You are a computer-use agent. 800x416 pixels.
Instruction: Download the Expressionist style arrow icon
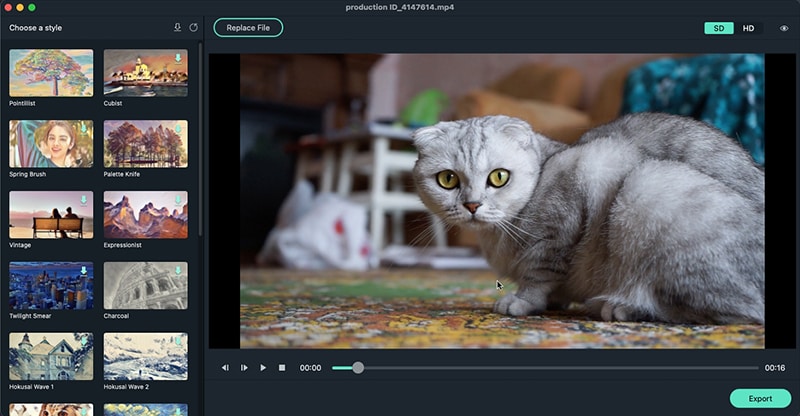pos(178,200)
